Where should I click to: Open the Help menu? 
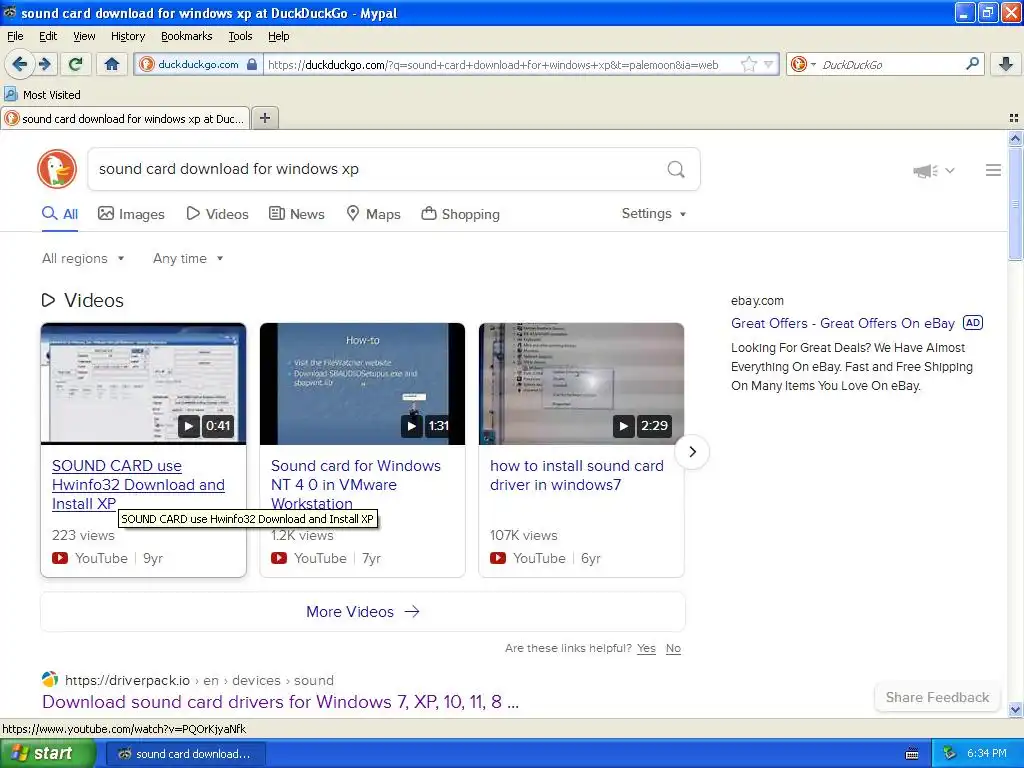point(278,36)
